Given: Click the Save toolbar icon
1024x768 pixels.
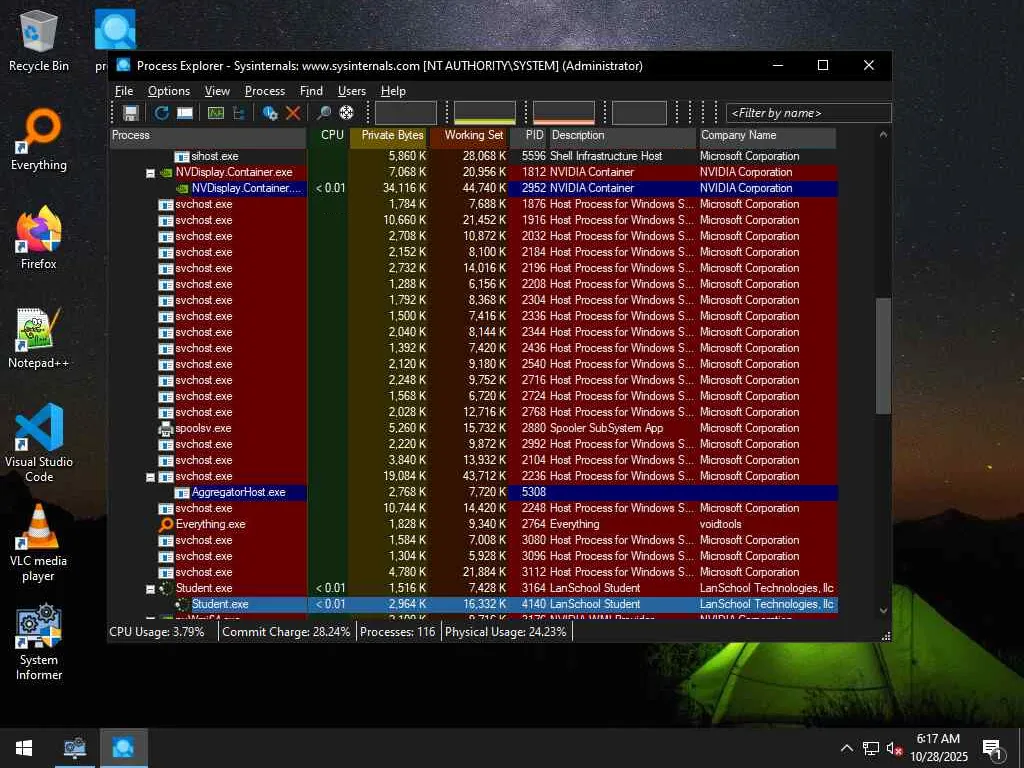Looking at the screenshot, I should click(x=131, y=113).
